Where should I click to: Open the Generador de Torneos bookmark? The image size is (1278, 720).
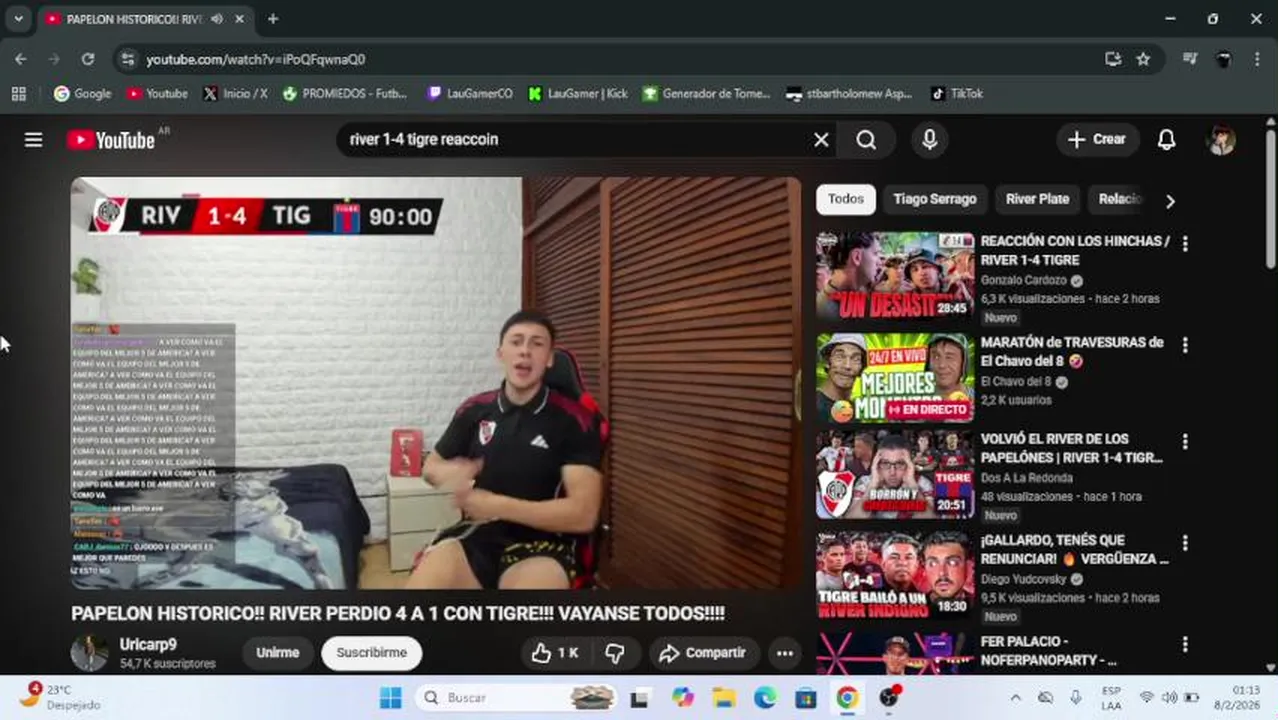(x=706, y=94)
